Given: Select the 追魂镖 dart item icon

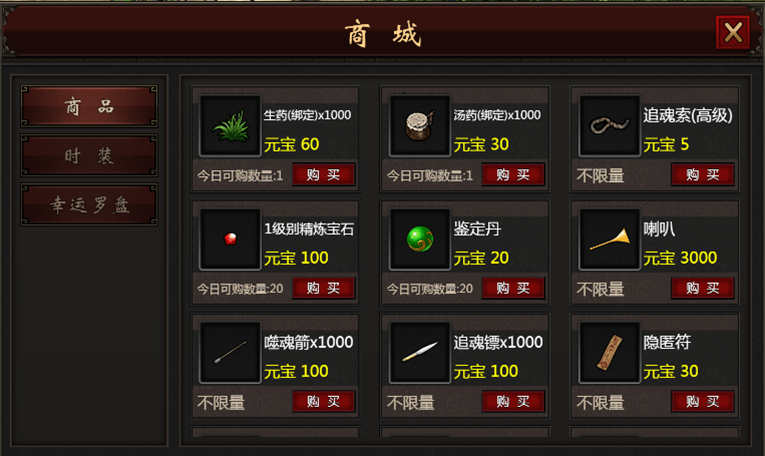Looking at the screenshot, I should click(420, 352).
